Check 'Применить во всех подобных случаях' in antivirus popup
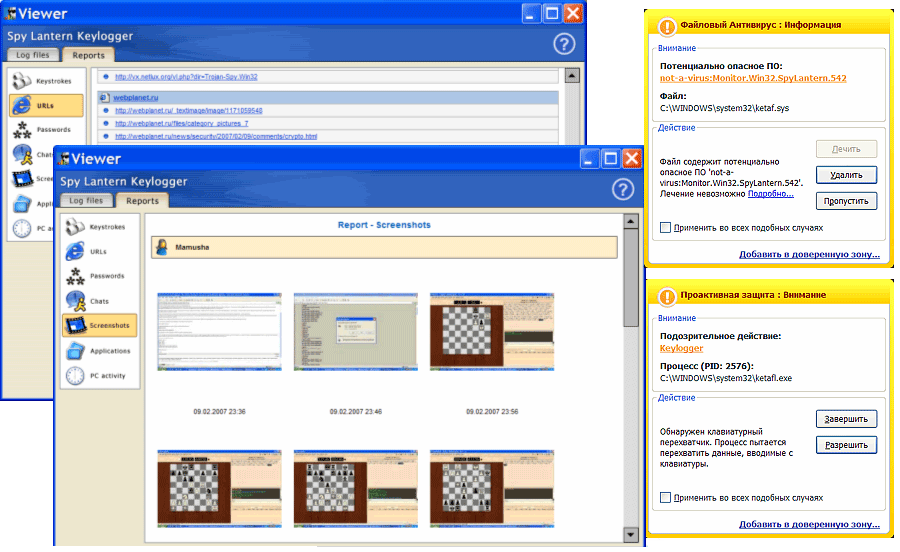This screenshot has height=552, width=900. coord(665,227)
